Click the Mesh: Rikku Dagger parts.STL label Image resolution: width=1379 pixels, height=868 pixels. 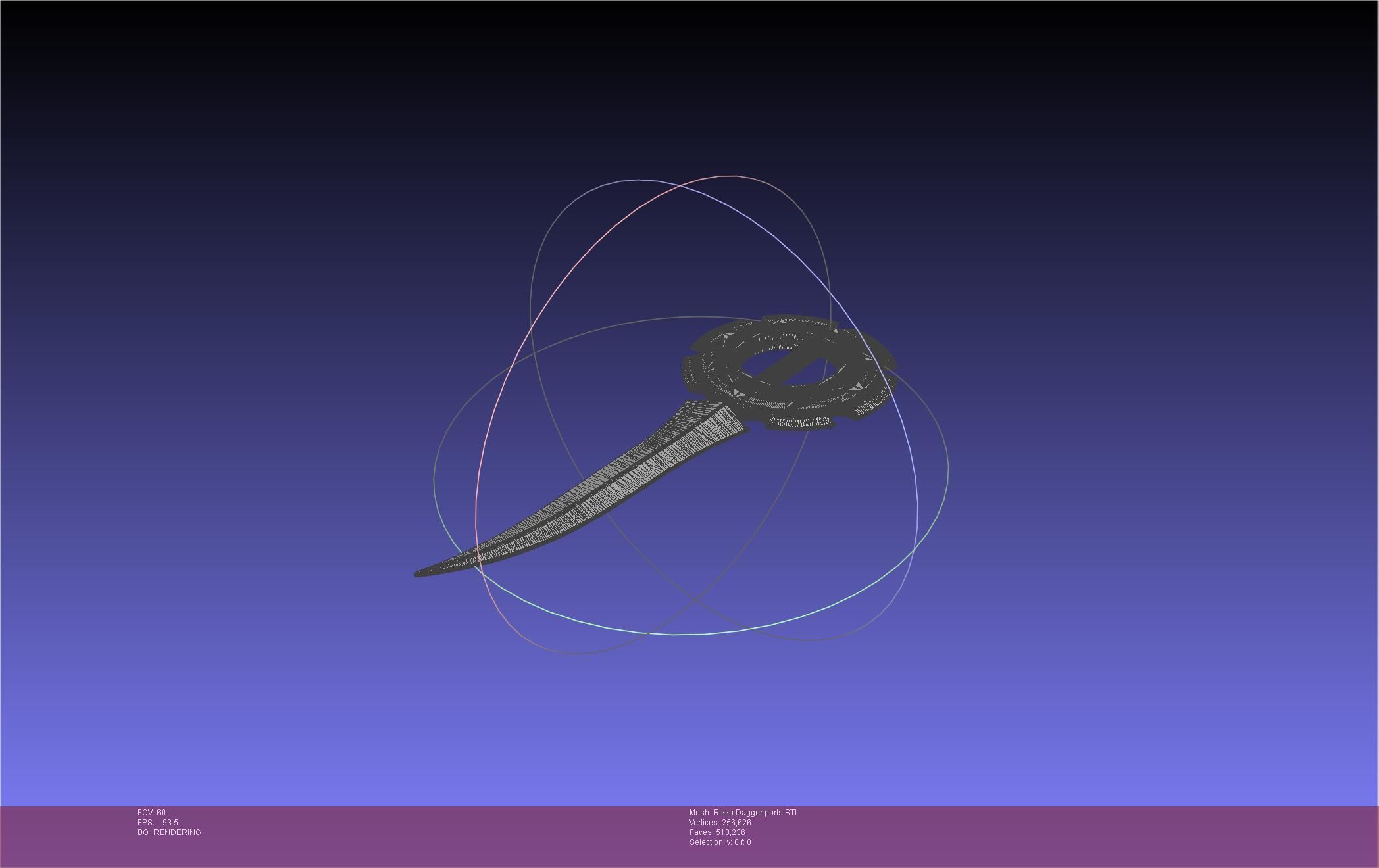pos(744,813)
